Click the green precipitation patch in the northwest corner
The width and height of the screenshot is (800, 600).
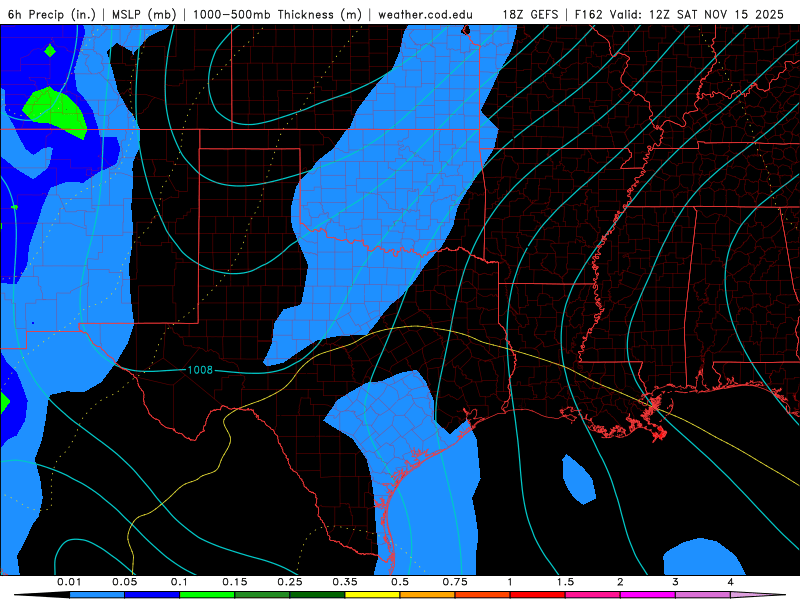[x=56, y=112]
